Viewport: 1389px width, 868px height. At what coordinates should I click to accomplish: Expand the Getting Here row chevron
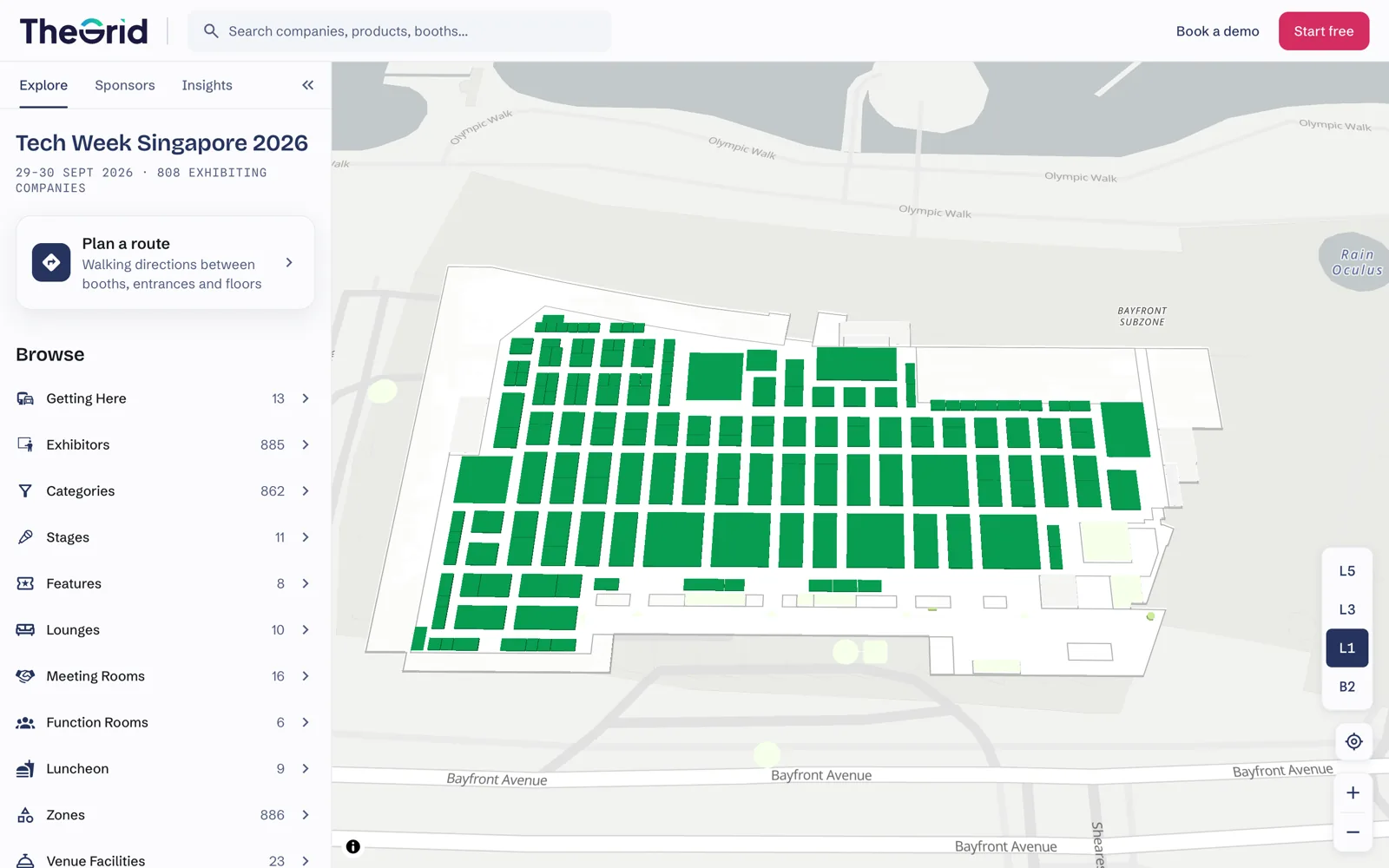pyautogui.click(x=306, y=398)
